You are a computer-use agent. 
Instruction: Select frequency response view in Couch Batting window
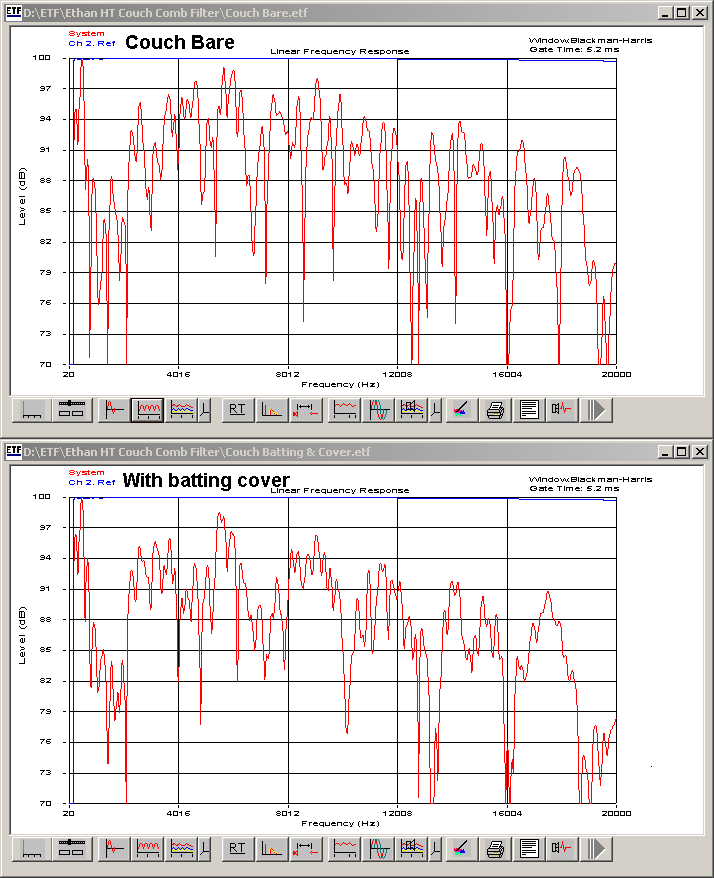click(x=148, y=849)
